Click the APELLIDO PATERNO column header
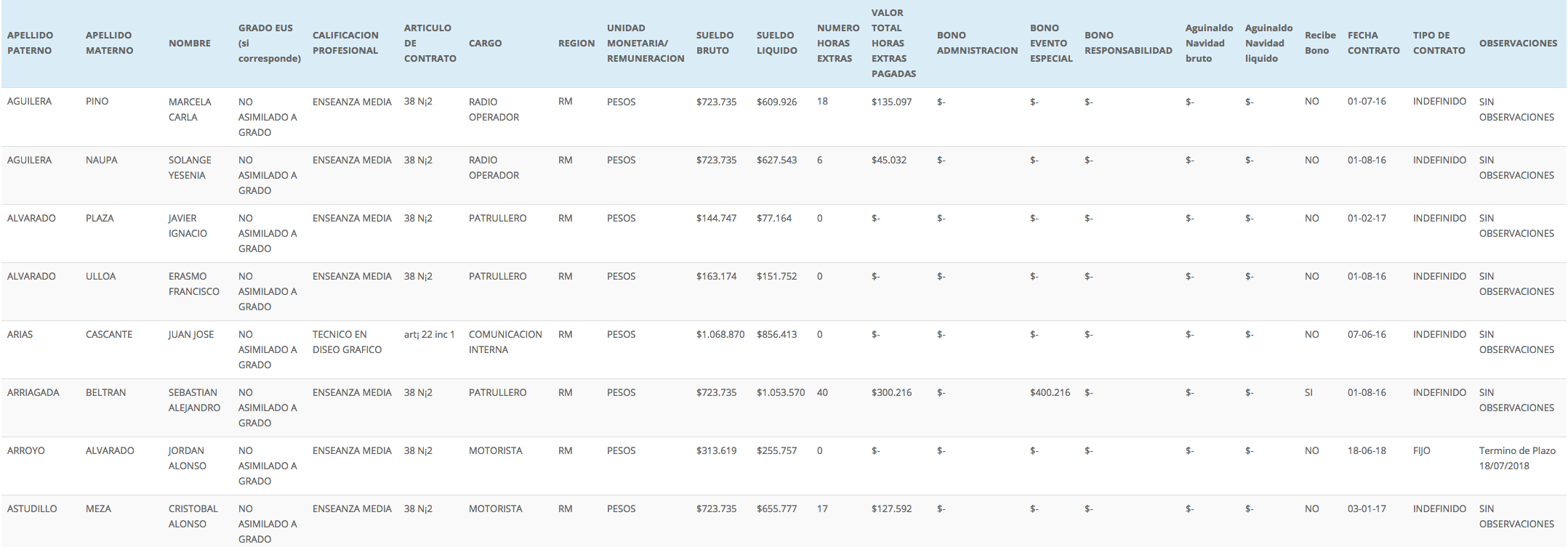Screen dimensions: 1568x547 coord(30,43)
